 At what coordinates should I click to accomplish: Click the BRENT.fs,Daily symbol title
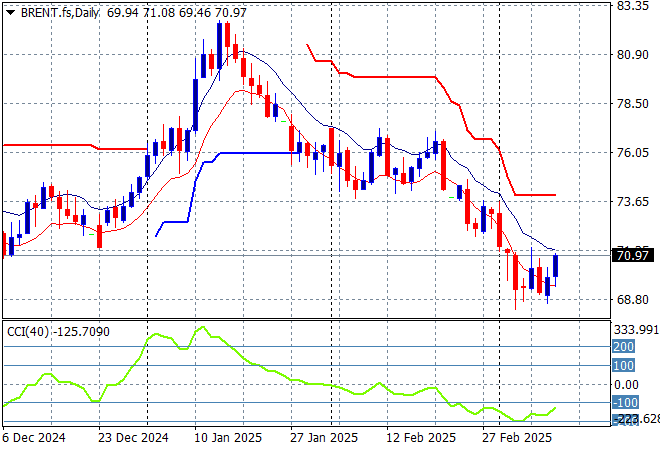58,10
